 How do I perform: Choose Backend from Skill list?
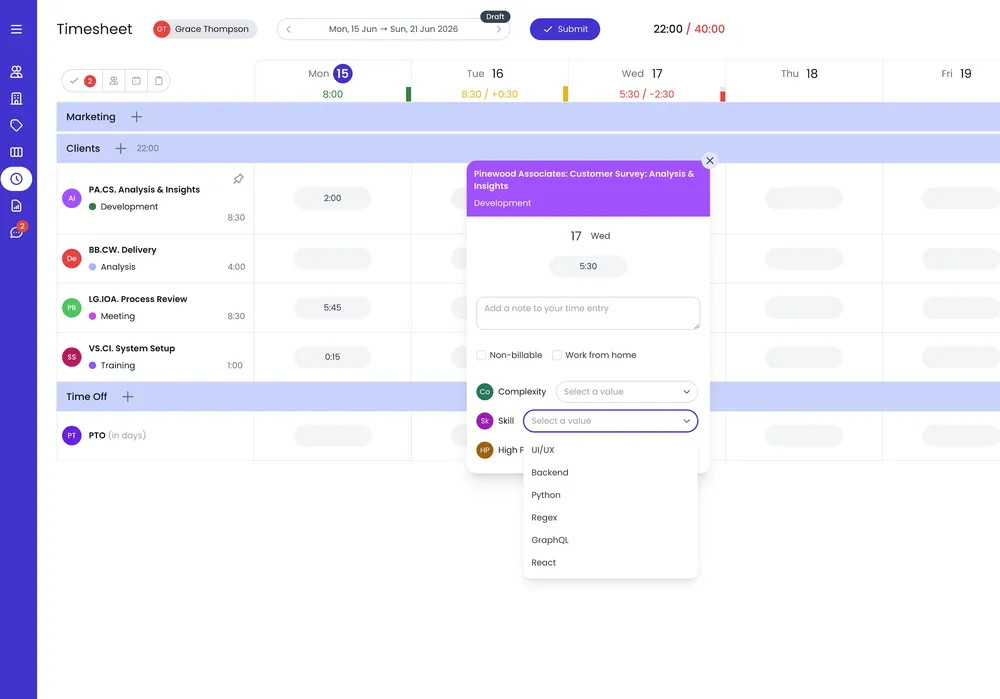point(610,473)
